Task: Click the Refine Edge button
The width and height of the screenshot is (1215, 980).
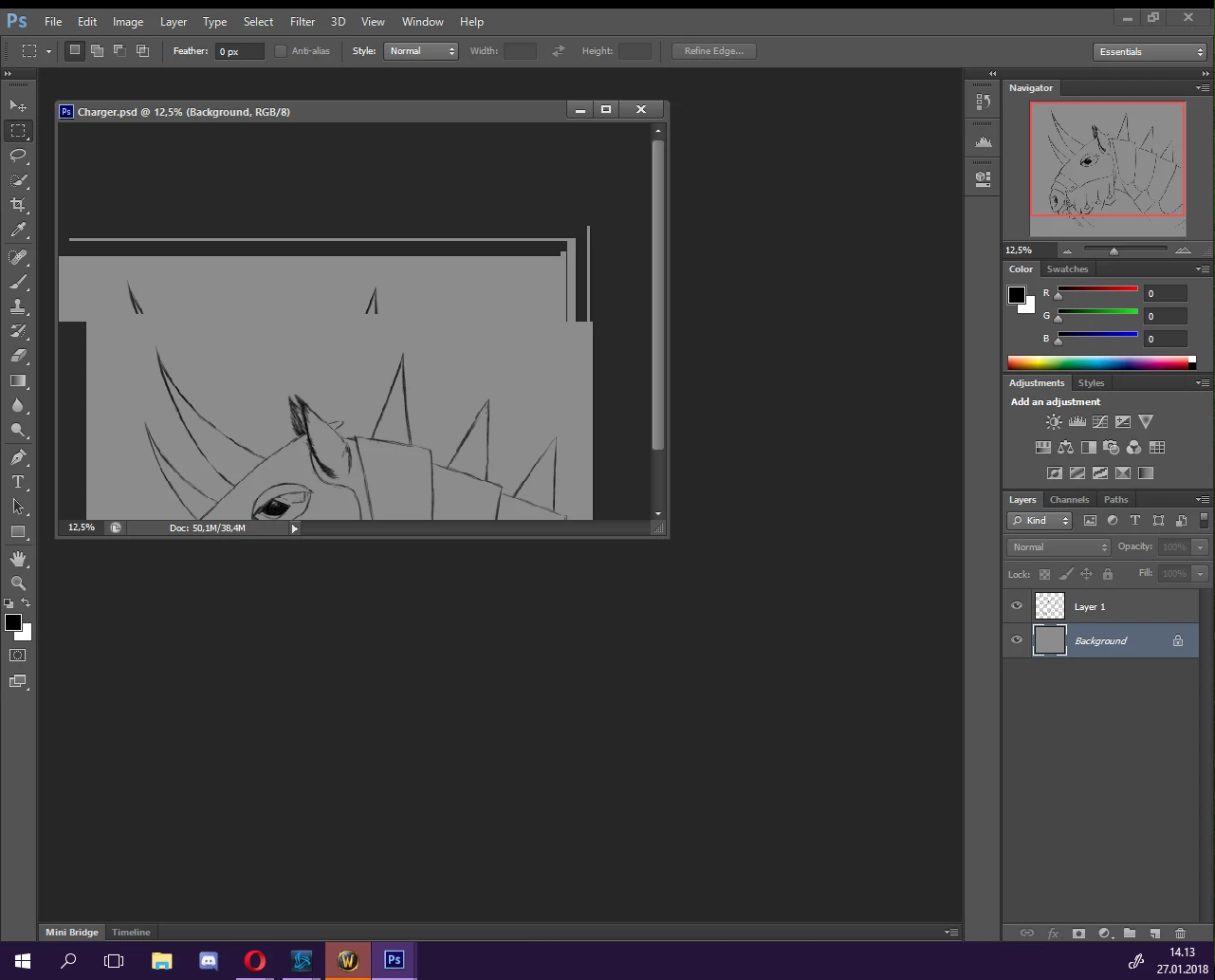Action: point(714,51)
